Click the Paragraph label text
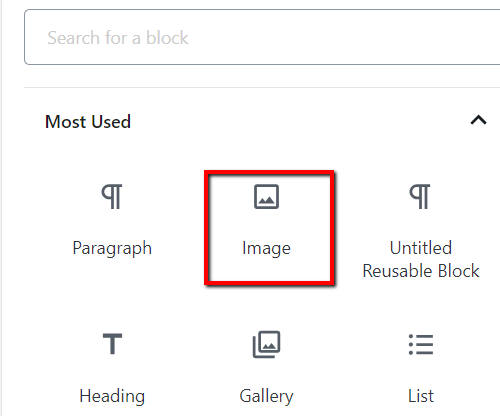Image resolution: width=500 pixels, height=416 pixels. coord(112,249)
